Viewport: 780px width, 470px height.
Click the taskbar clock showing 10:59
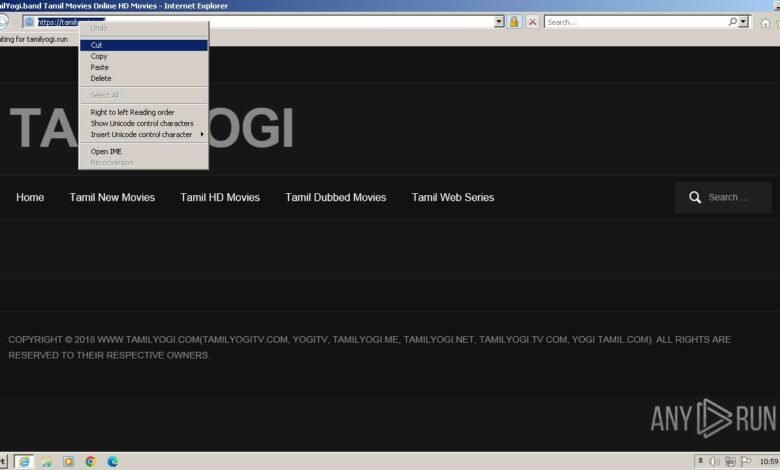[769, 462]
